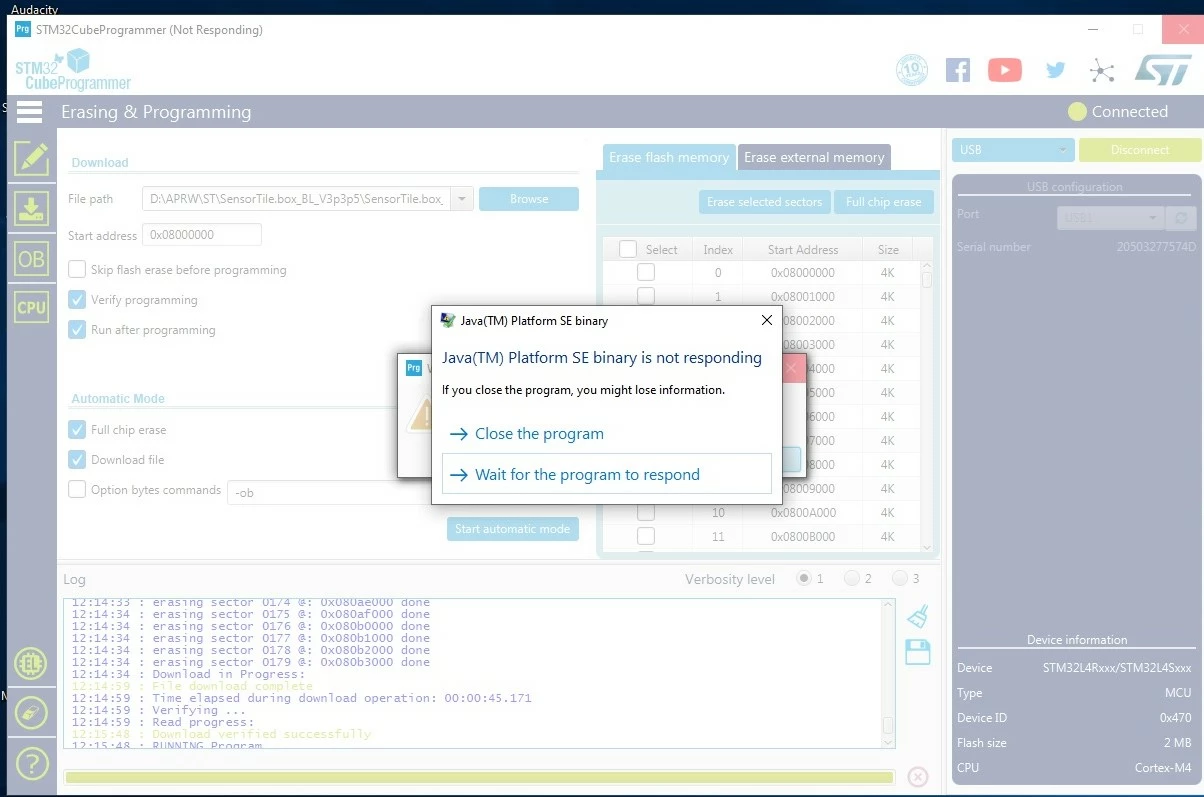Open the Port USB1 dropdown
The image size is (1204, 797).
pos(1111,217)
